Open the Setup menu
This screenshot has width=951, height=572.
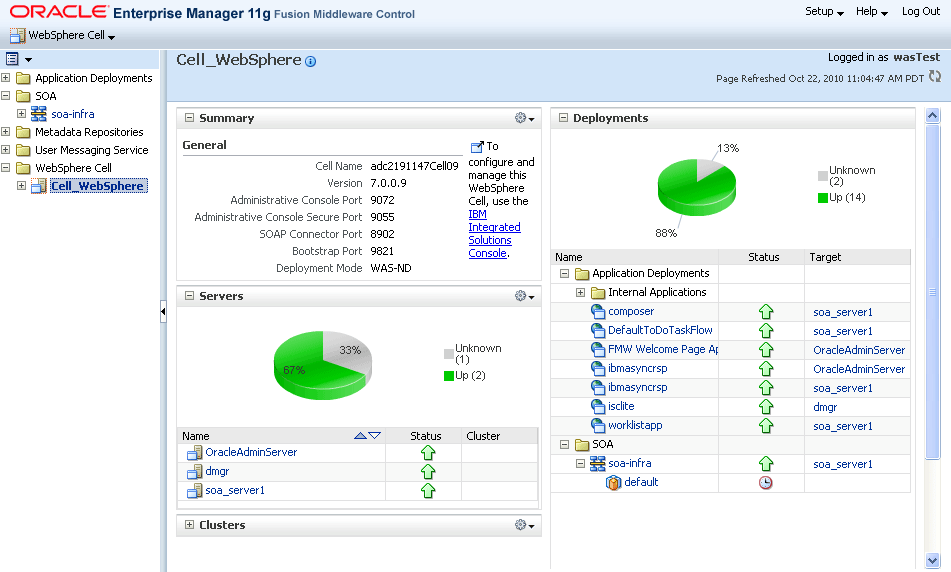(x=824, y=12)
